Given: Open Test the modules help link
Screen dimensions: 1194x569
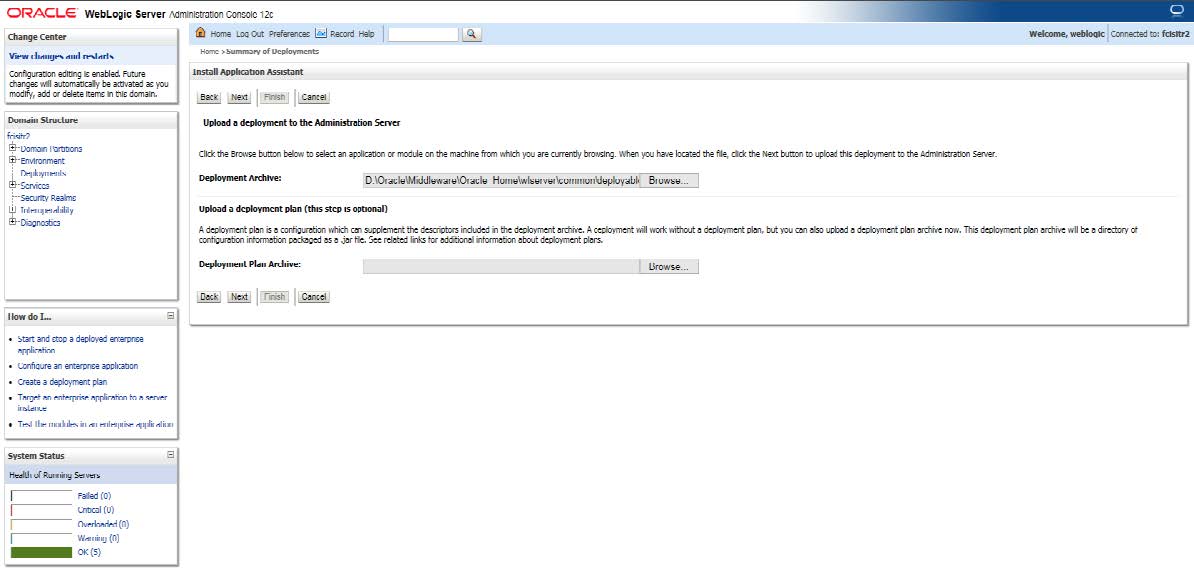Looking at the screenshot, I should tap(95, 424).
